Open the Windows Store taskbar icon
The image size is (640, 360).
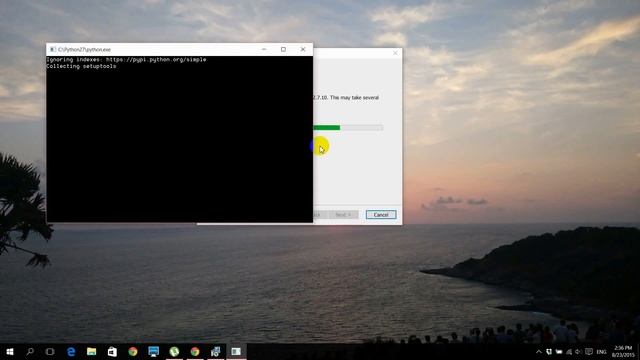[x=112, y=351]
